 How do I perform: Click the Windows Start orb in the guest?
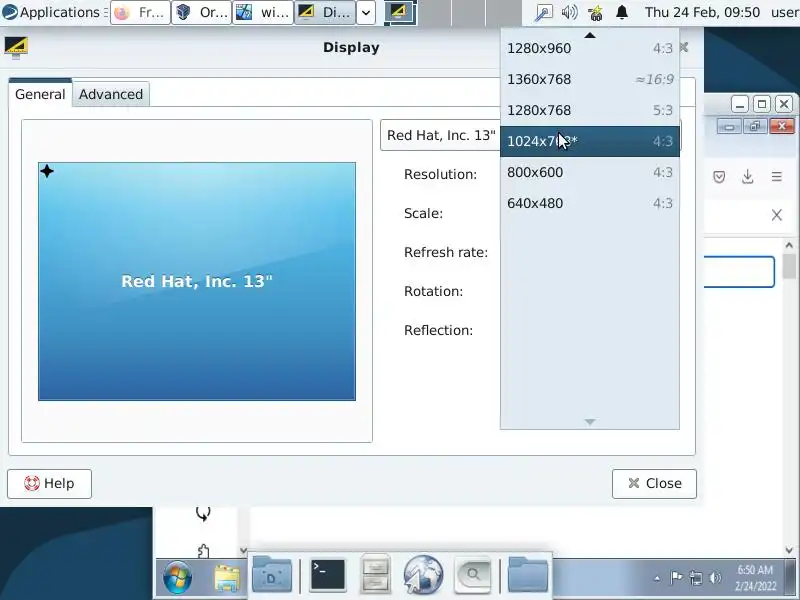(178, 577)
